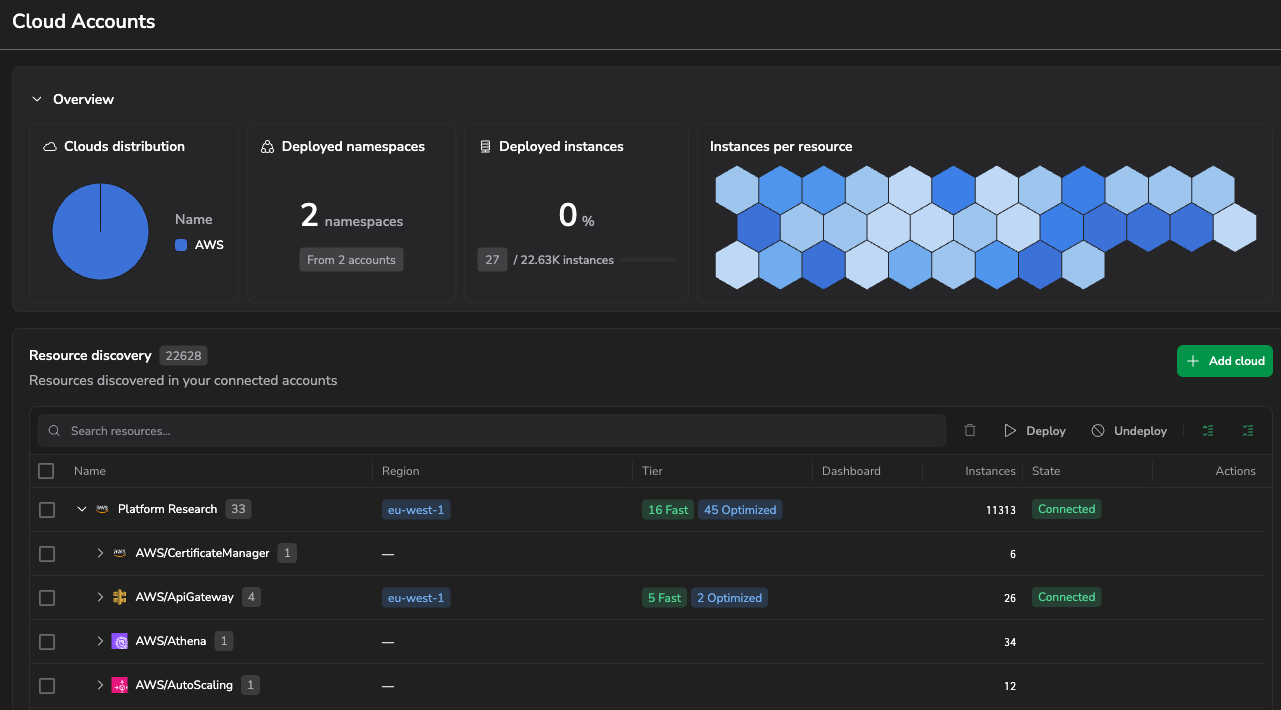Collapse the Overview section chevron
The height and width of the screenshot is (710, 1281).
pyautogui.click(x=37, y=99)
